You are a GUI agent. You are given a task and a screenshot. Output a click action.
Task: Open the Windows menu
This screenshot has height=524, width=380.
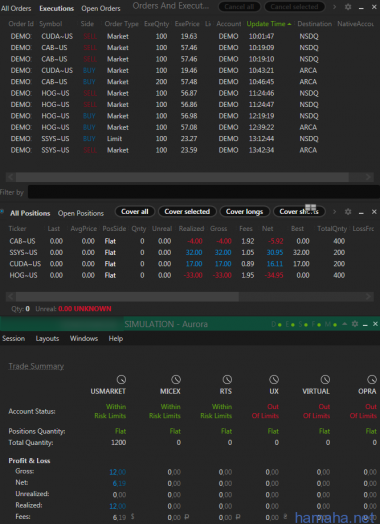click(84, 339)
